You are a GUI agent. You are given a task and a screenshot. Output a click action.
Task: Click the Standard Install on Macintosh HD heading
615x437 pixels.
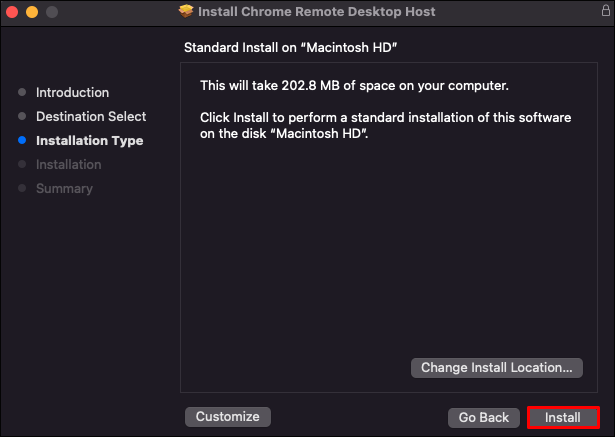285,48
